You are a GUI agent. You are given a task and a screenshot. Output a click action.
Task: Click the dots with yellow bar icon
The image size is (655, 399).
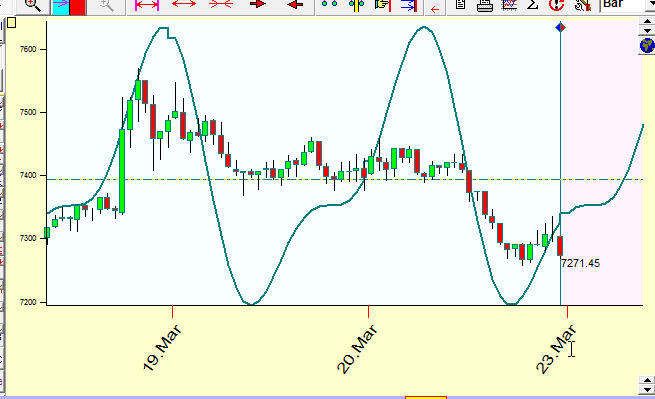tap(356, 5)
